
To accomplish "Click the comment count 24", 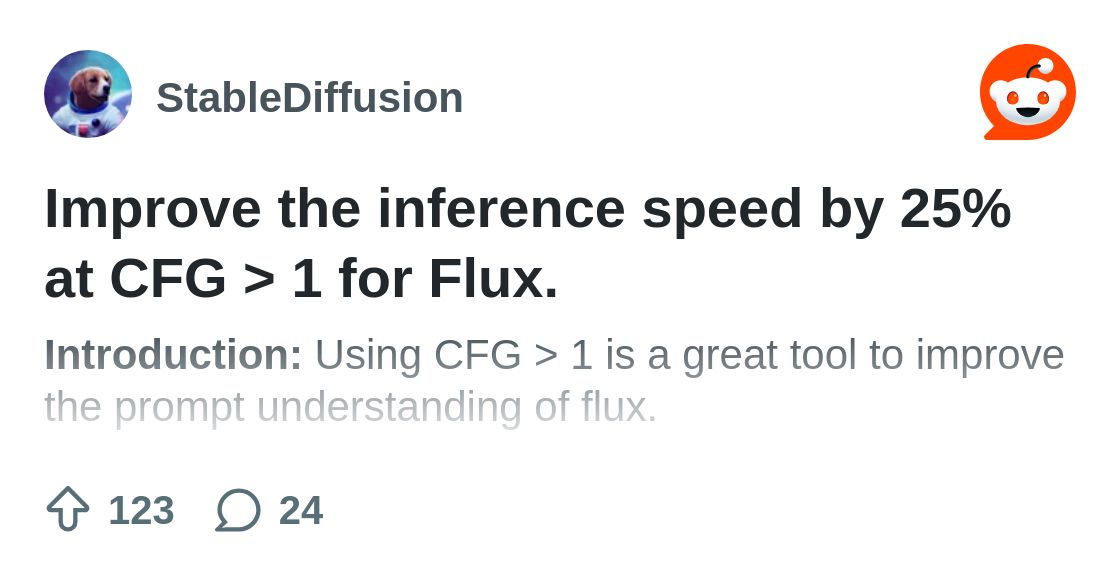I will click(301, 510).
